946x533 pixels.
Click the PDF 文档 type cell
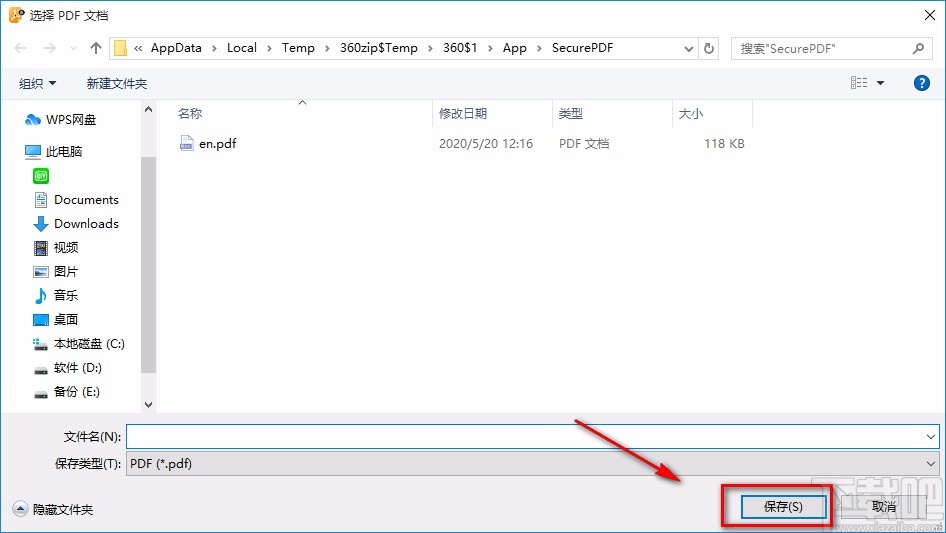584,144
